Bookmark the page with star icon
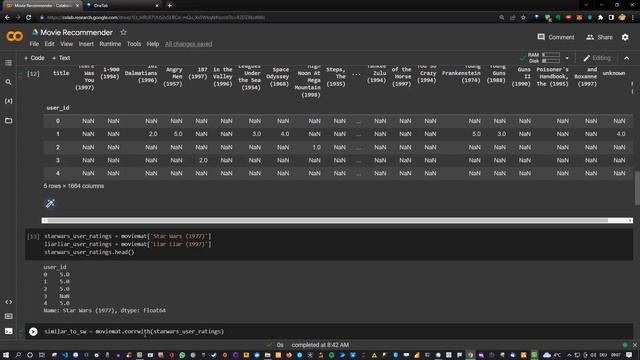Image resolution: width=640 pixels, height=360 pixels. pyautogui.click(x=523, y=18)
